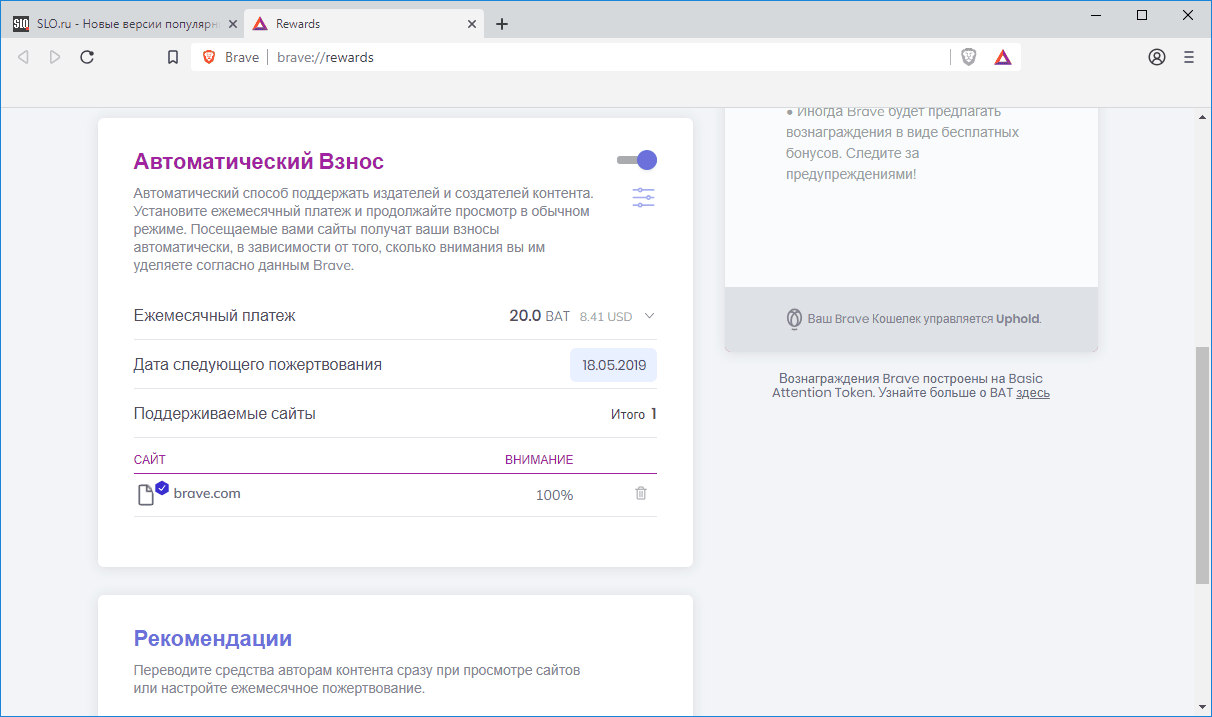Viewport: 1212px width, 717px height.
Task: Click the 'Ежемесячный платеж' label
Action: point(215,316)
